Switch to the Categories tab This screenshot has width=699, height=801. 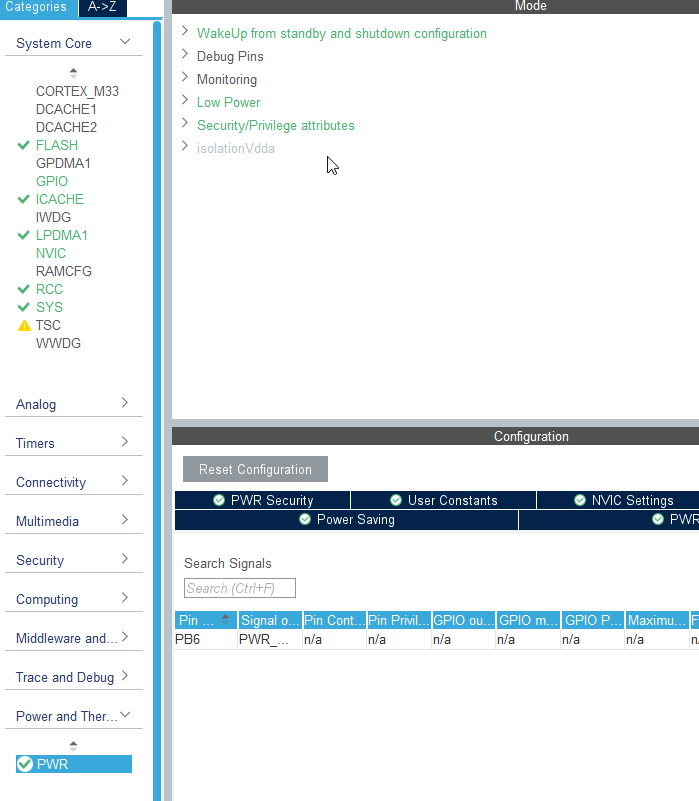(38, 8)
